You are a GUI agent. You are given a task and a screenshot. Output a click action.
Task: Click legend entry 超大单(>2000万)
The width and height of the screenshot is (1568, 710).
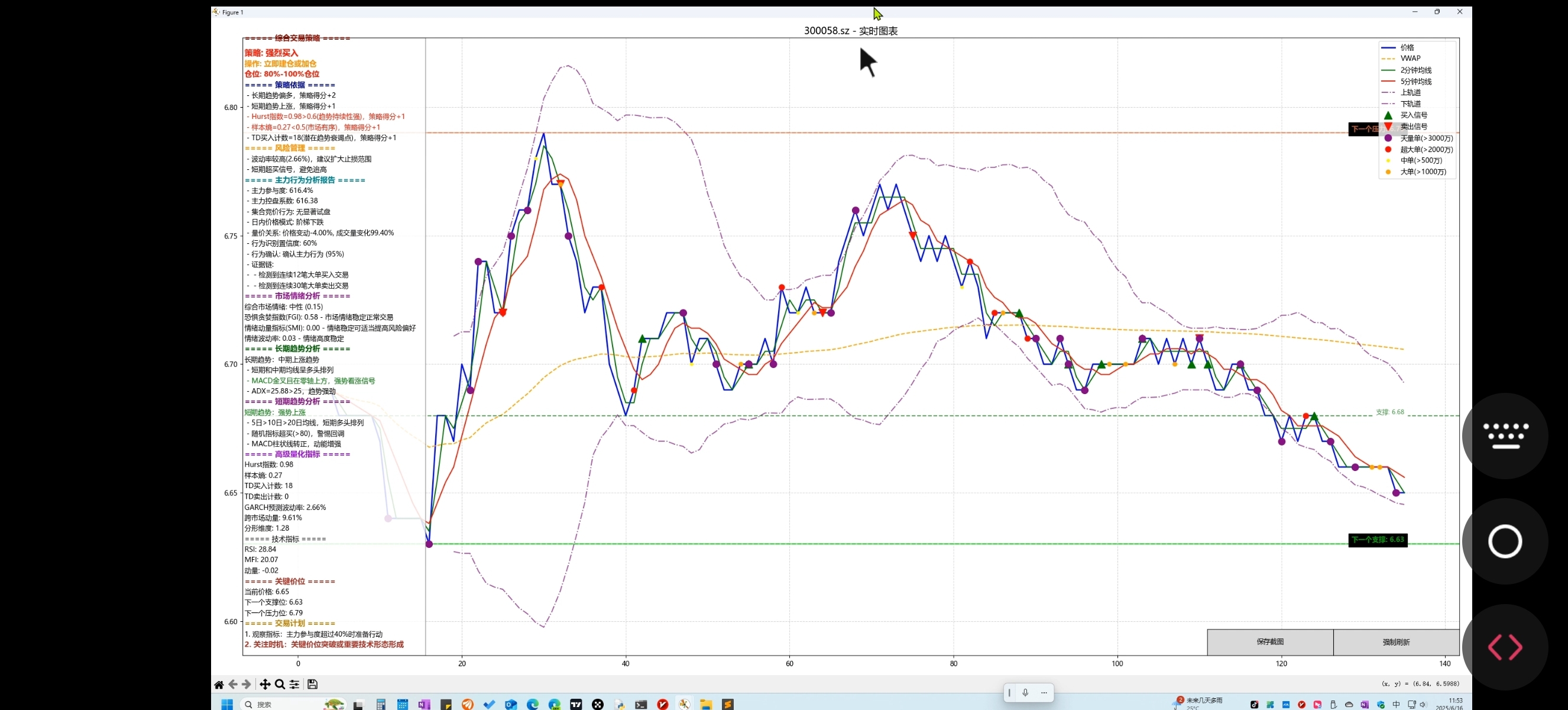point(1426,150)
